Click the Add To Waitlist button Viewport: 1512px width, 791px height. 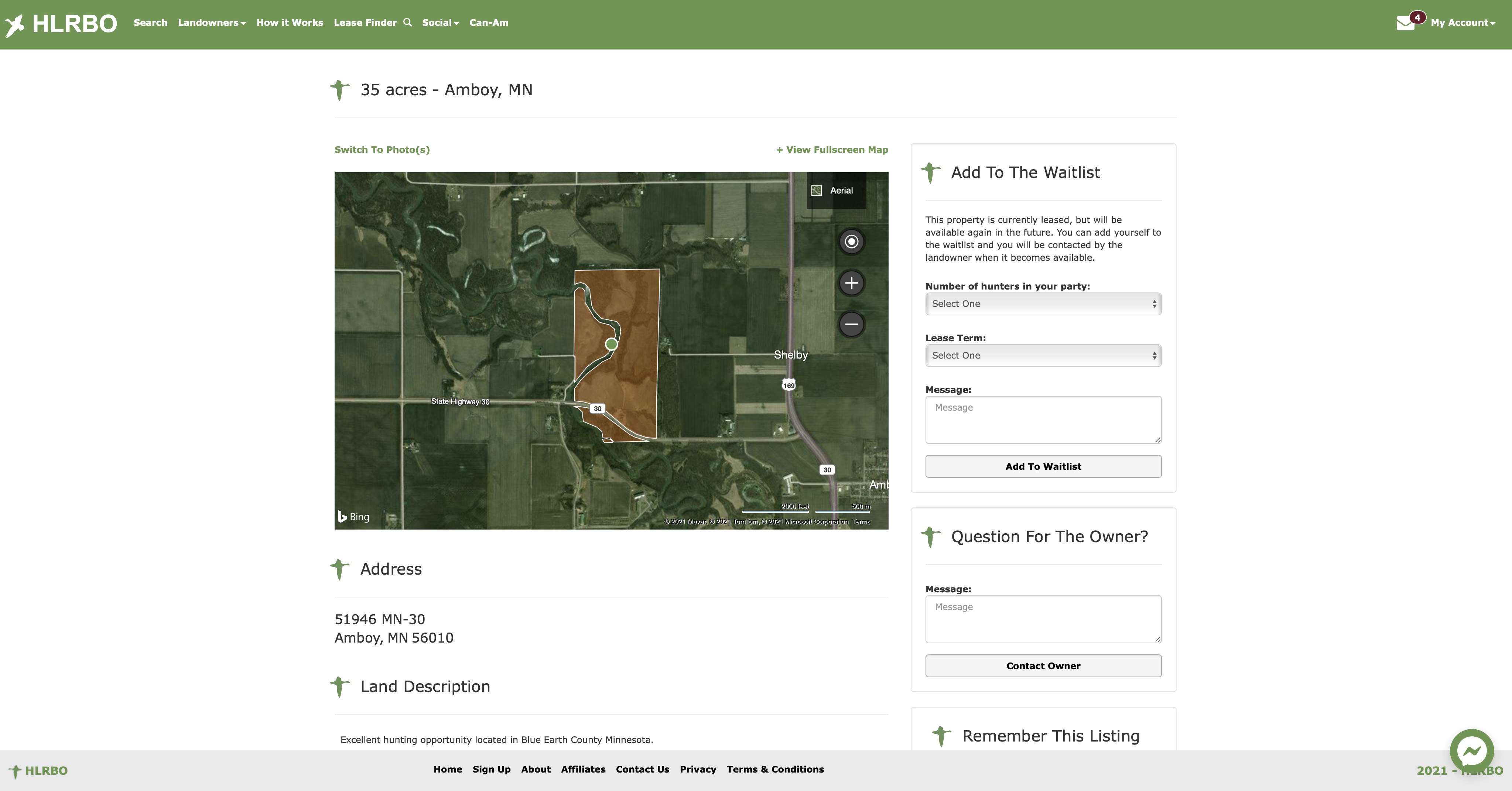point(1043,466)
